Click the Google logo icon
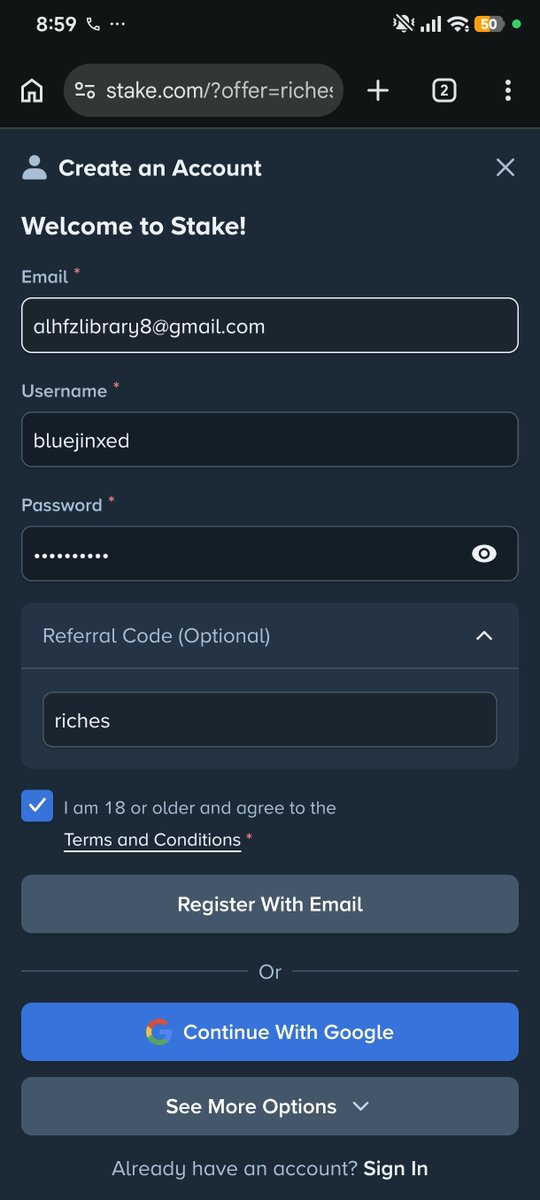Viewport: 540px width, 1200px height. (x=158, y=1032)
